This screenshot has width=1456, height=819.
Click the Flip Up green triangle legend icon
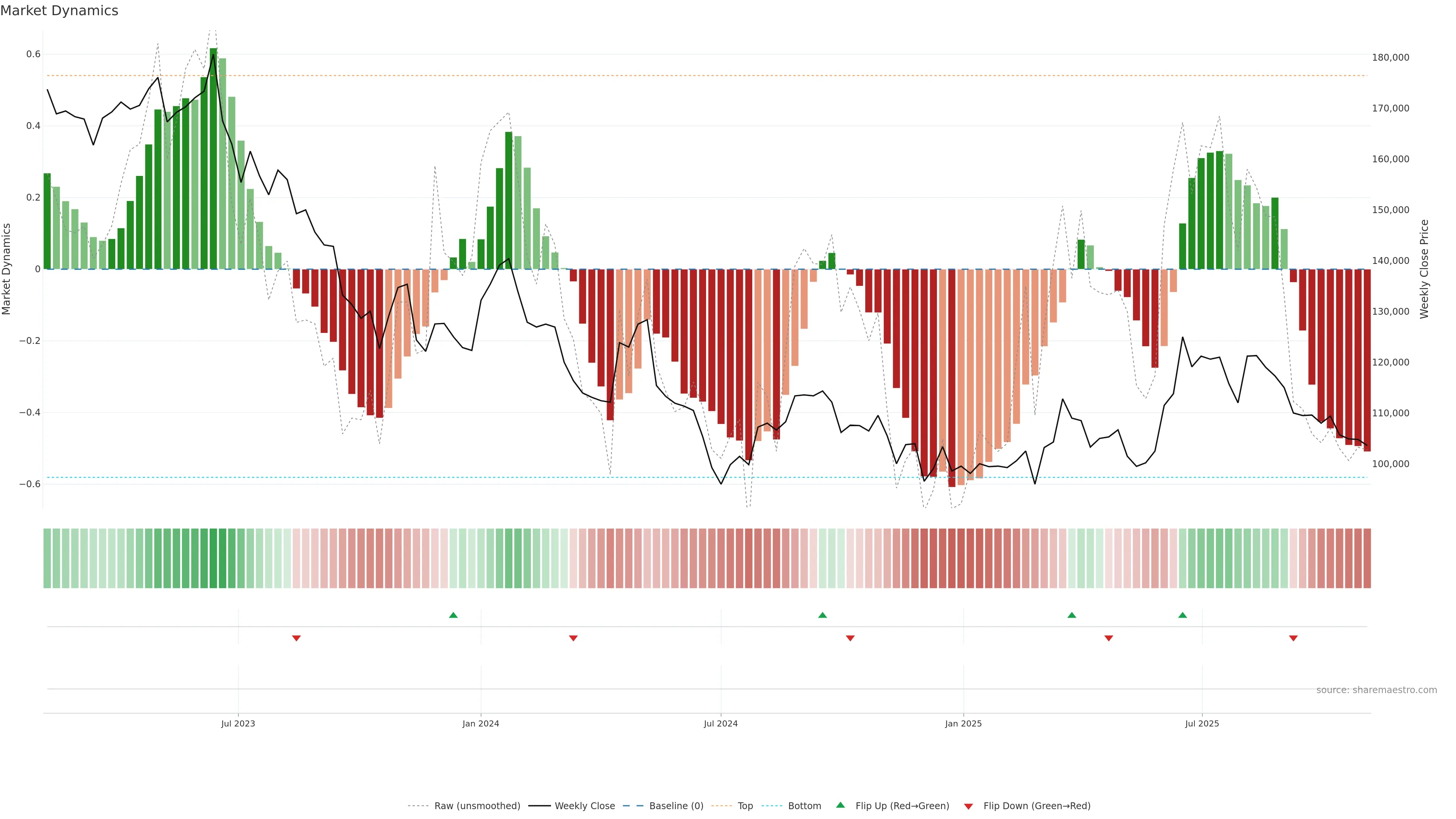(841, 805)
